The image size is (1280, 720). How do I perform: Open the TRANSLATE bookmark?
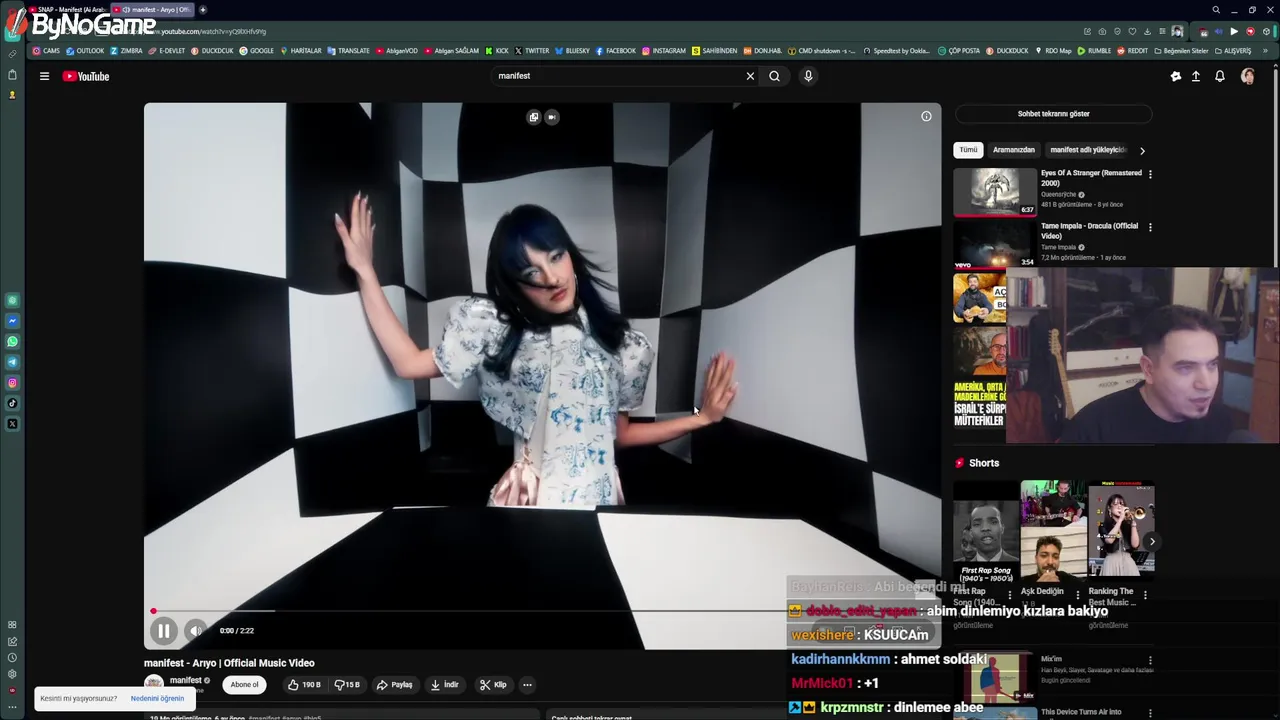[x=348, y=51]
